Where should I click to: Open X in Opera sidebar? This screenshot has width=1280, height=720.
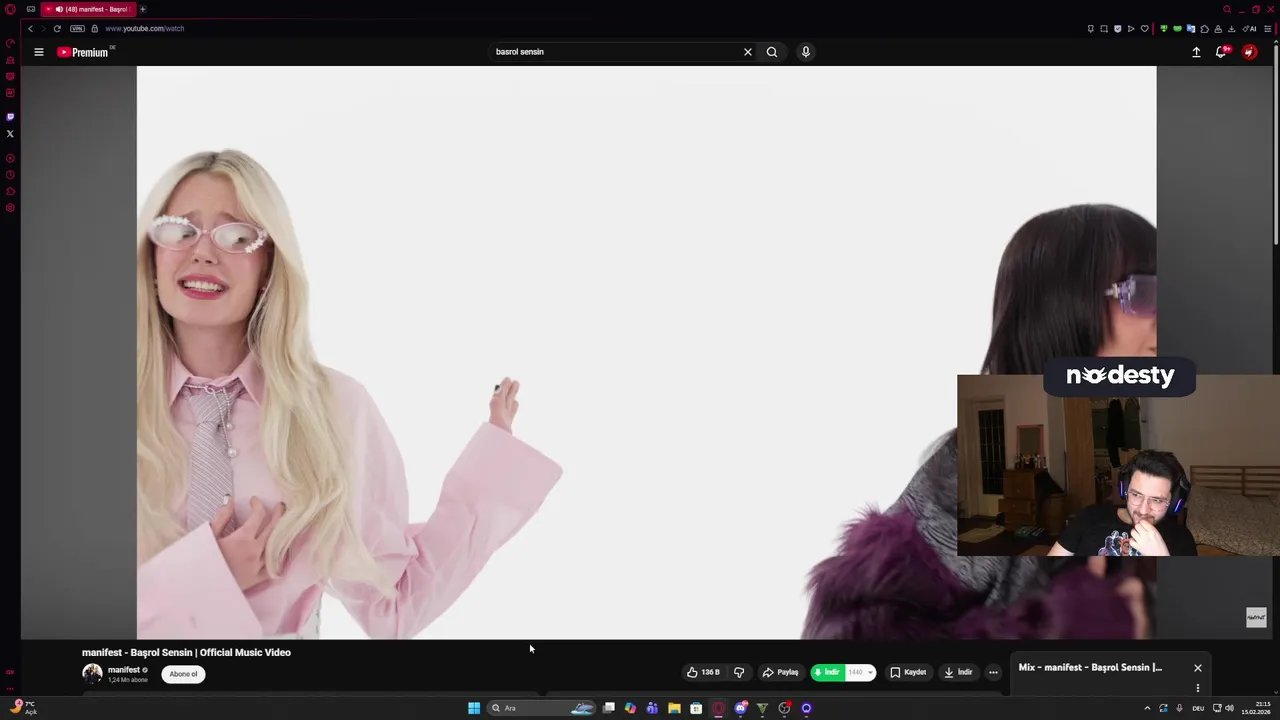click(x=10, y=134)
